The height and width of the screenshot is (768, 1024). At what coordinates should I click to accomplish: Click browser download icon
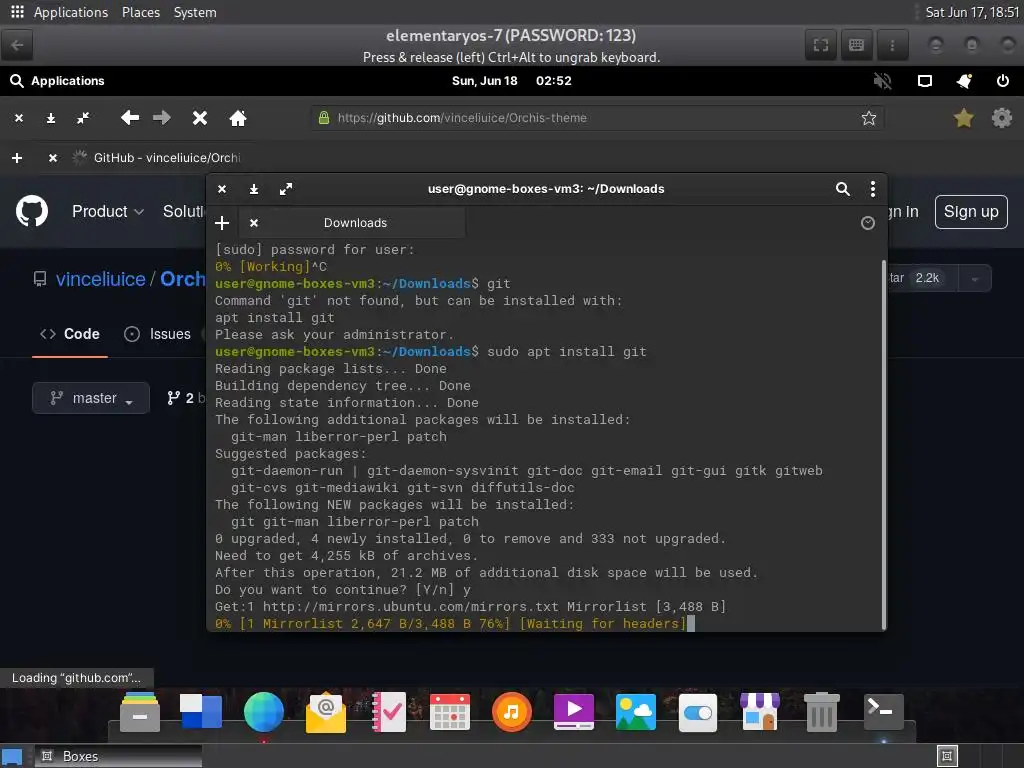pyautogui.click(x=50, y=118)
